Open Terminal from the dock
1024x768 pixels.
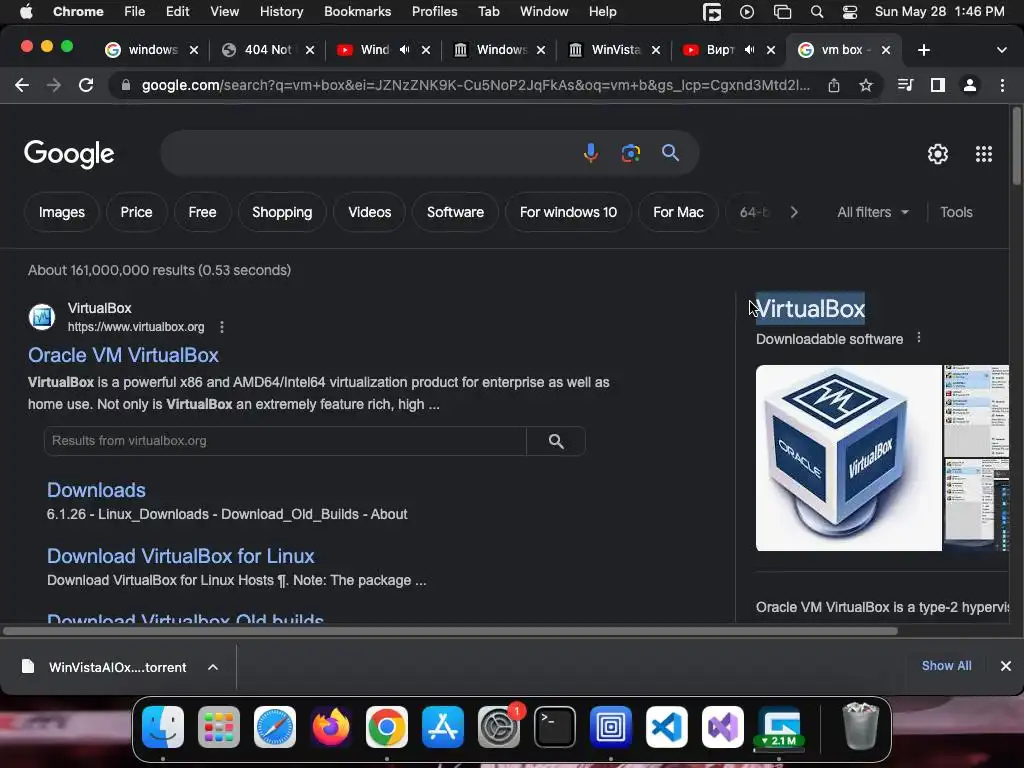click(554, 727)
